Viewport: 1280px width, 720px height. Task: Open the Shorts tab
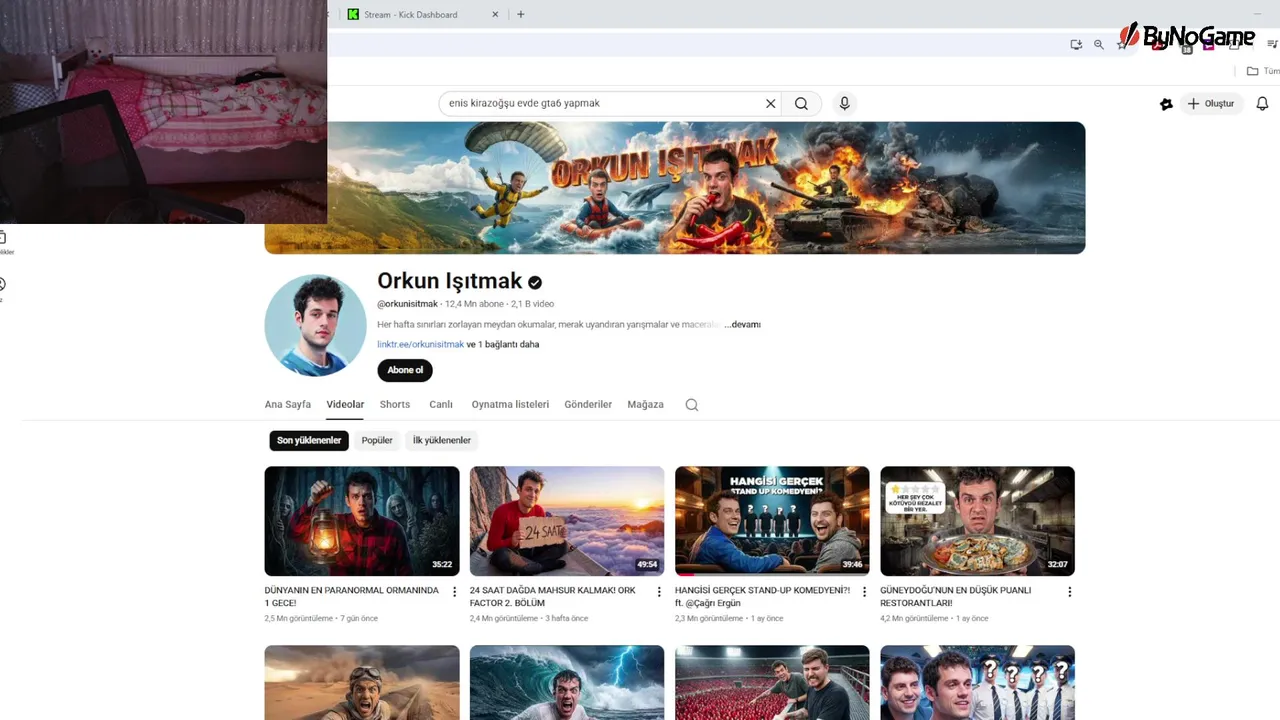[x=395, y=404]
